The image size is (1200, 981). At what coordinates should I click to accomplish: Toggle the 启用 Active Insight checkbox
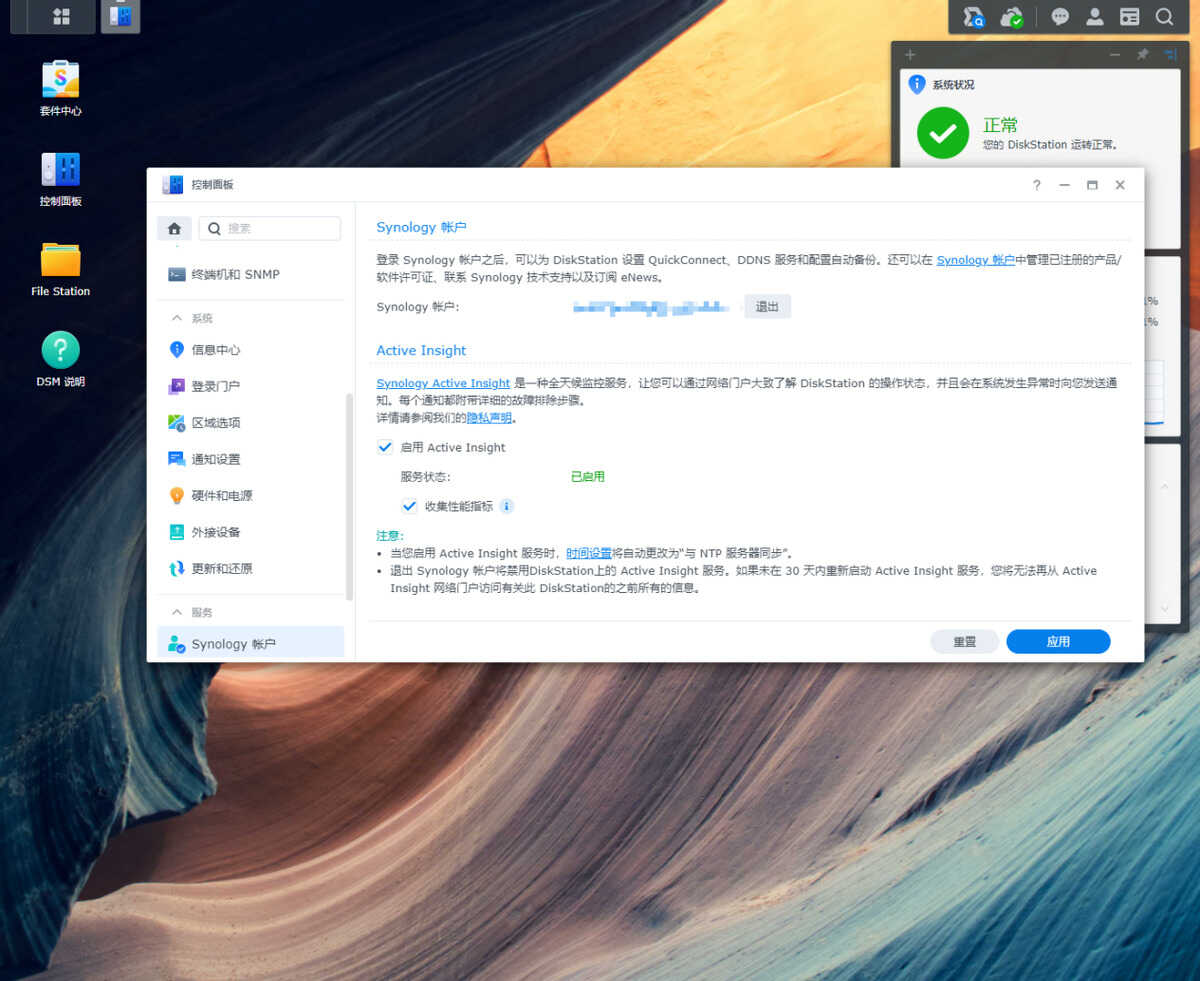click(385, 447)
